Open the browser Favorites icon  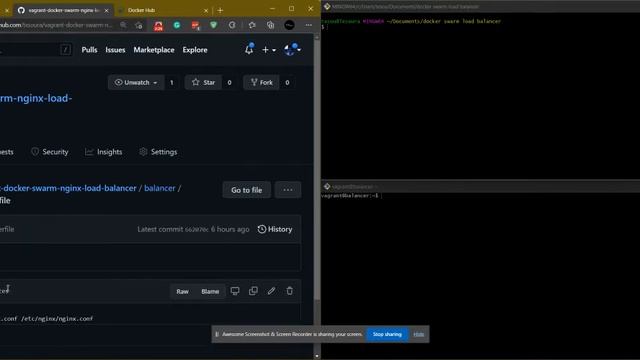click(252, 25)
